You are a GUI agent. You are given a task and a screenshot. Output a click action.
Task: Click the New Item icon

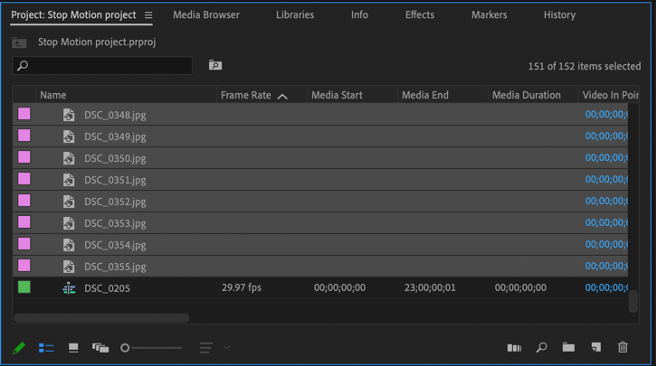(x=596, y=347)
